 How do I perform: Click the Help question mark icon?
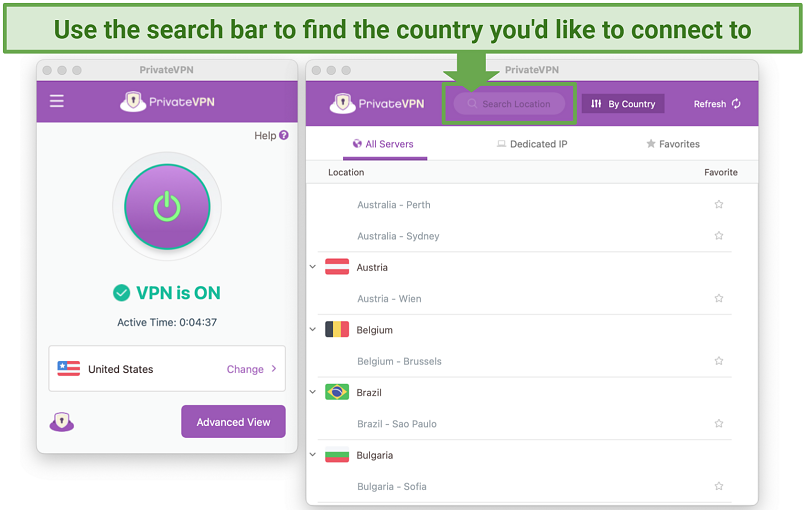pos(284,135)
